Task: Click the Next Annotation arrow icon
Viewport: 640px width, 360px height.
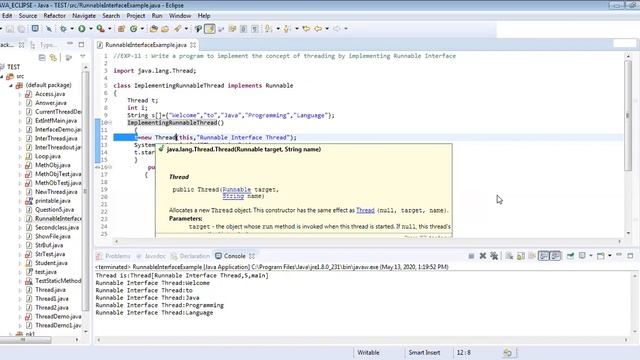Action: pyautogui.click(x=268, y=29)
